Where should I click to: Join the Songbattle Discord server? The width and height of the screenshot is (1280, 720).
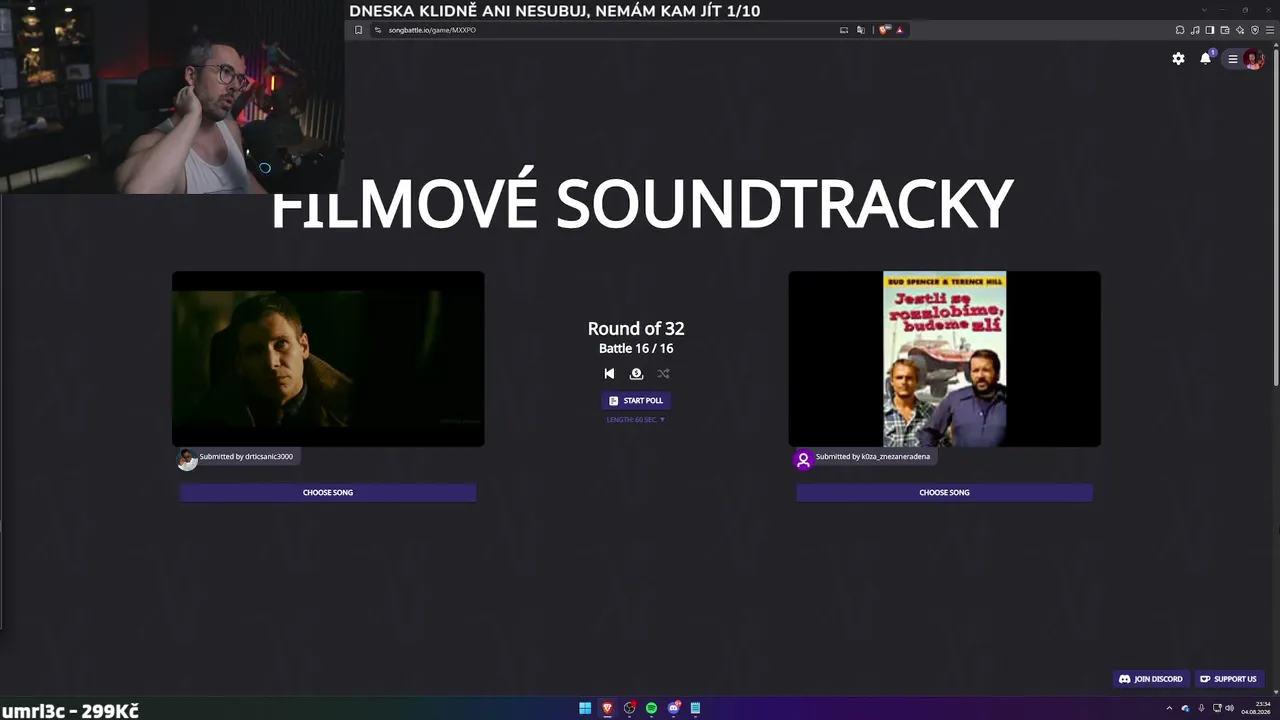click(1151, 679)
